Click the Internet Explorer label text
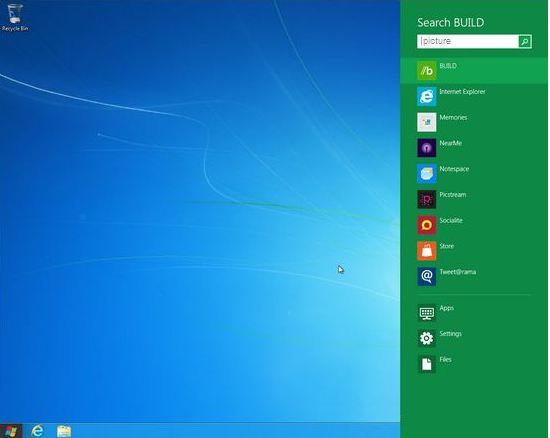Viewport: 550px width, 438px height. (x=462, y=92)
